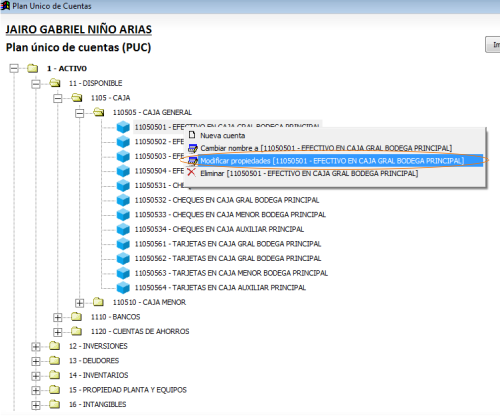Screen dimensions: 500x416
Task: Expand the 110510 - CAJA MENOR node
Action: [x=80, y=303]
